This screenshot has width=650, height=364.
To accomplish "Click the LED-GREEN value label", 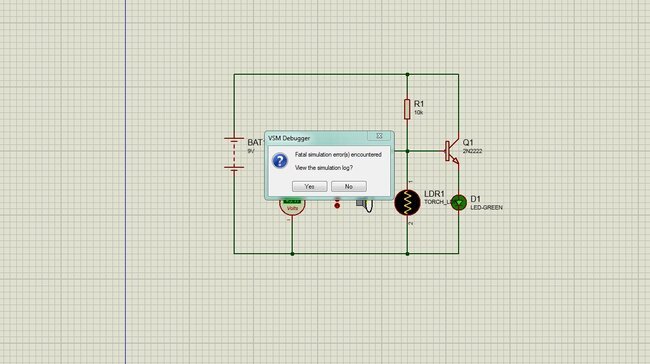I will pyautogui.click(x=486, y=207).
